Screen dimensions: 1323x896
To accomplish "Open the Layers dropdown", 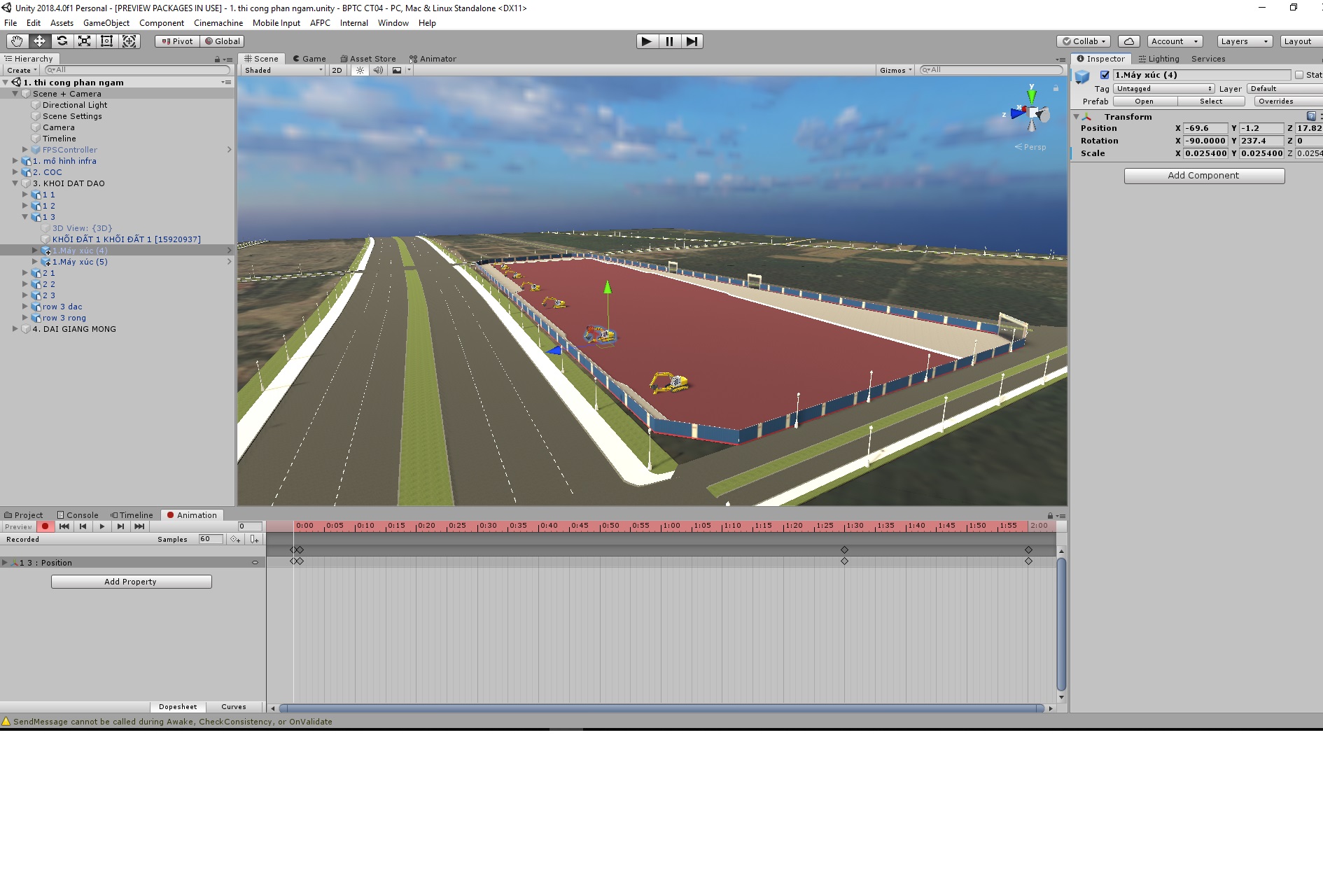I will 1245,41.
